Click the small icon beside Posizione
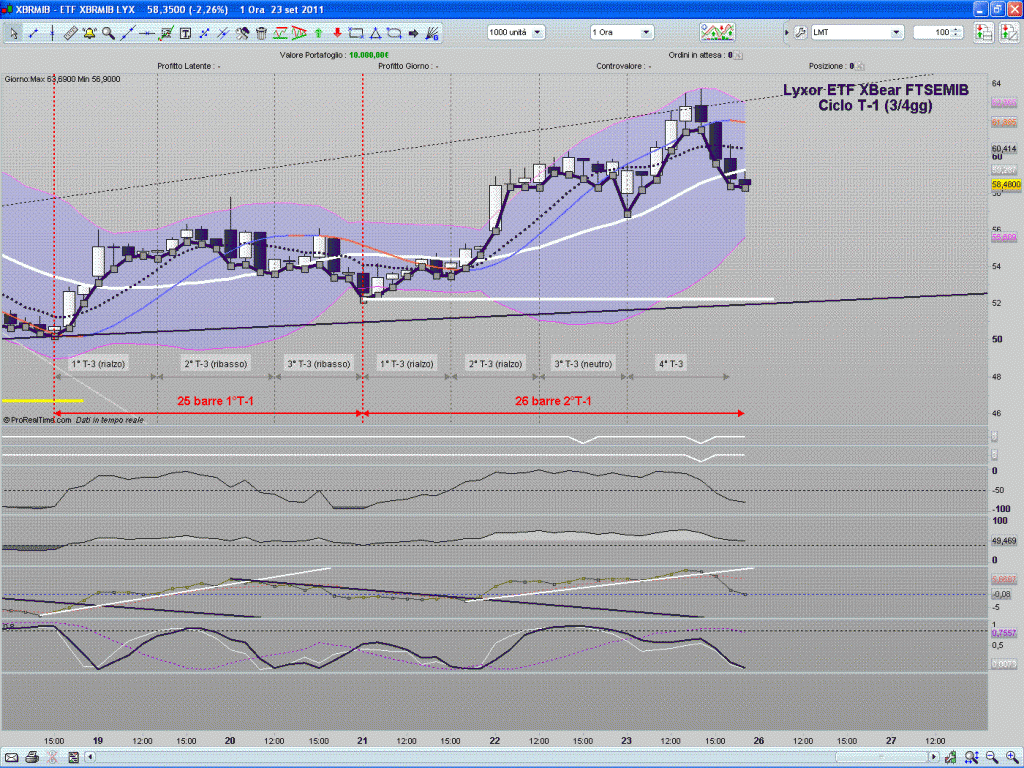1024x768 pixels. click(860, 66)
